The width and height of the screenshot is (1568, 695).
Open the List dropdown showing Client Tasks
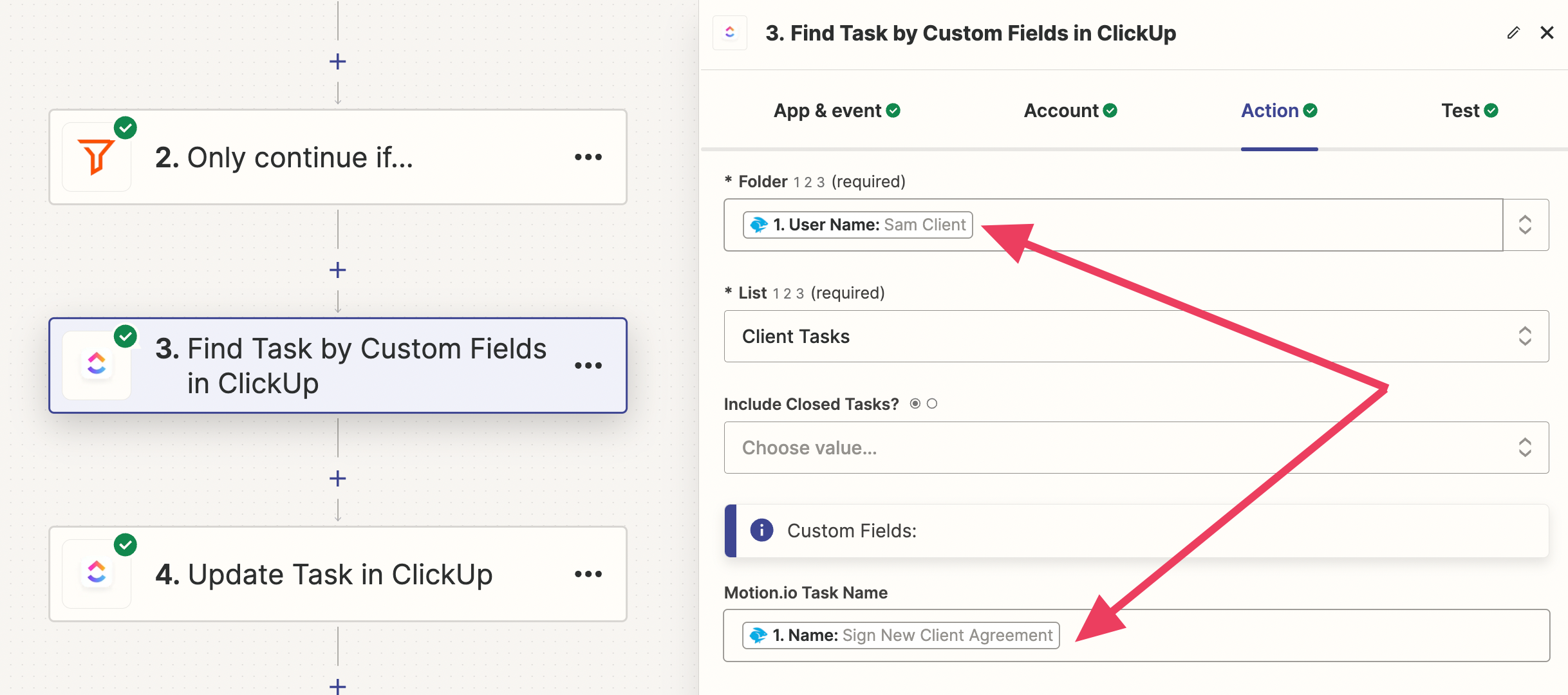pos(1135,337)
